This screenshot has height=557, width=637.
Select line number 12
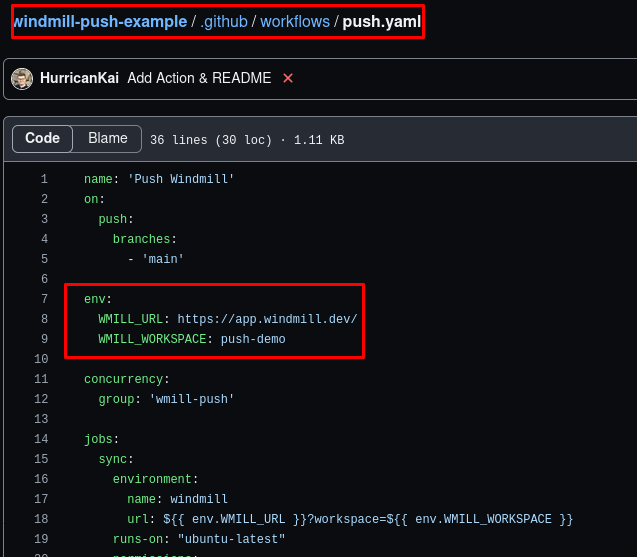tap(41, 399)
